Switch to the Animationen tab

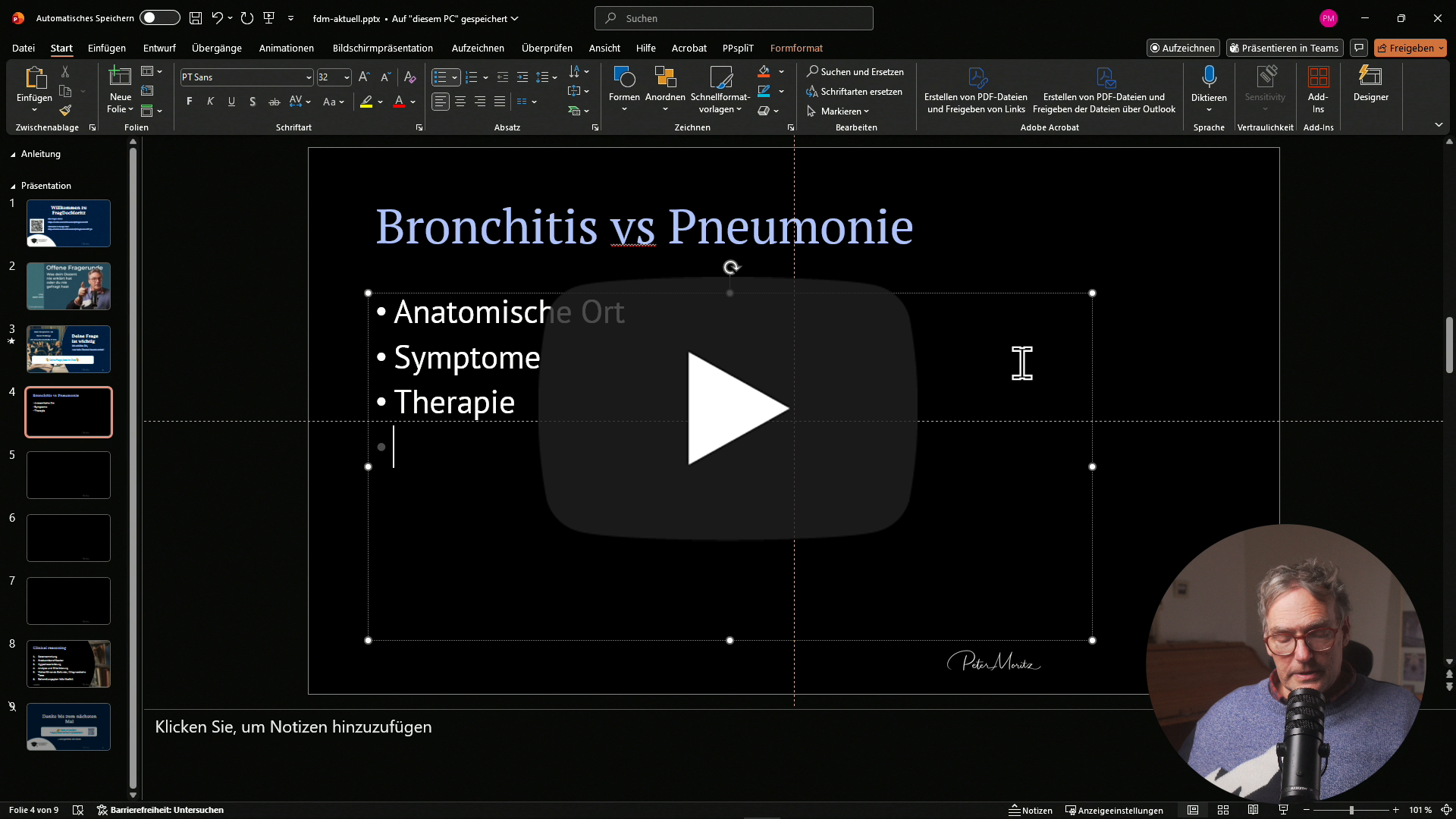click(x=286, y=48)
